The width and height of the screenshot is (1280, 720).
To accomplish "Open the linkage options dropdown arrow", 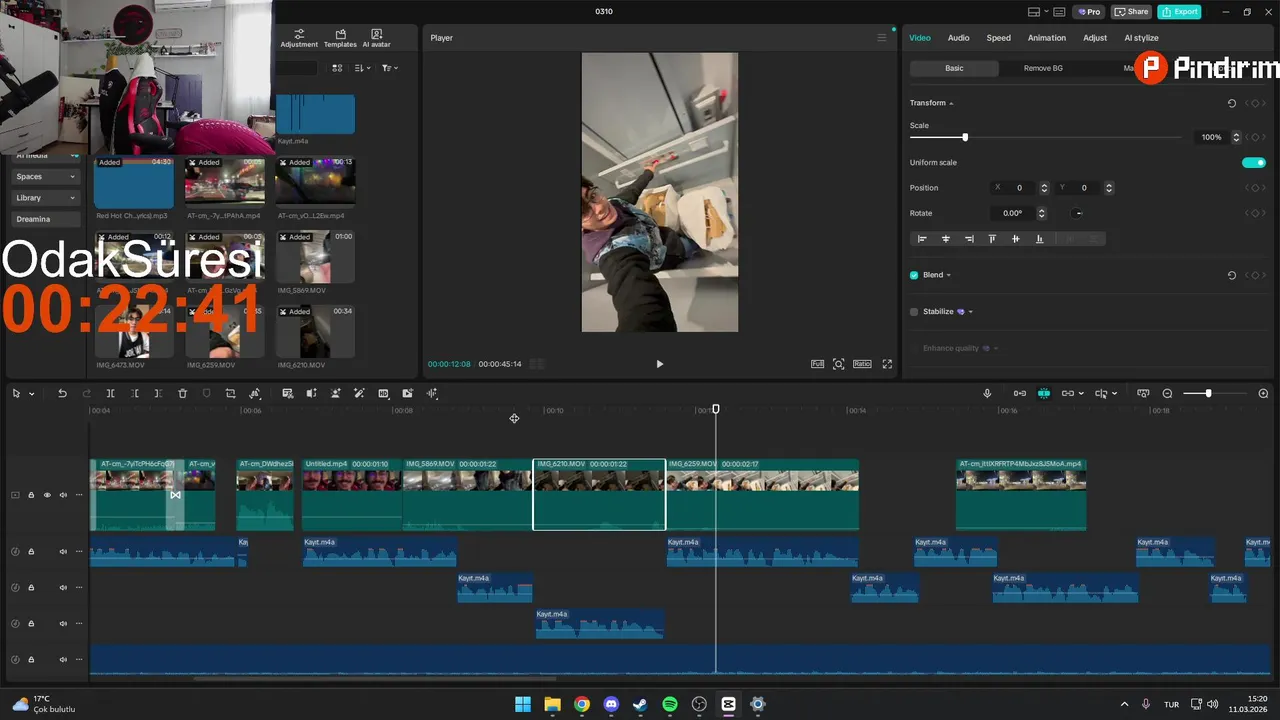I will point(1082,394).
